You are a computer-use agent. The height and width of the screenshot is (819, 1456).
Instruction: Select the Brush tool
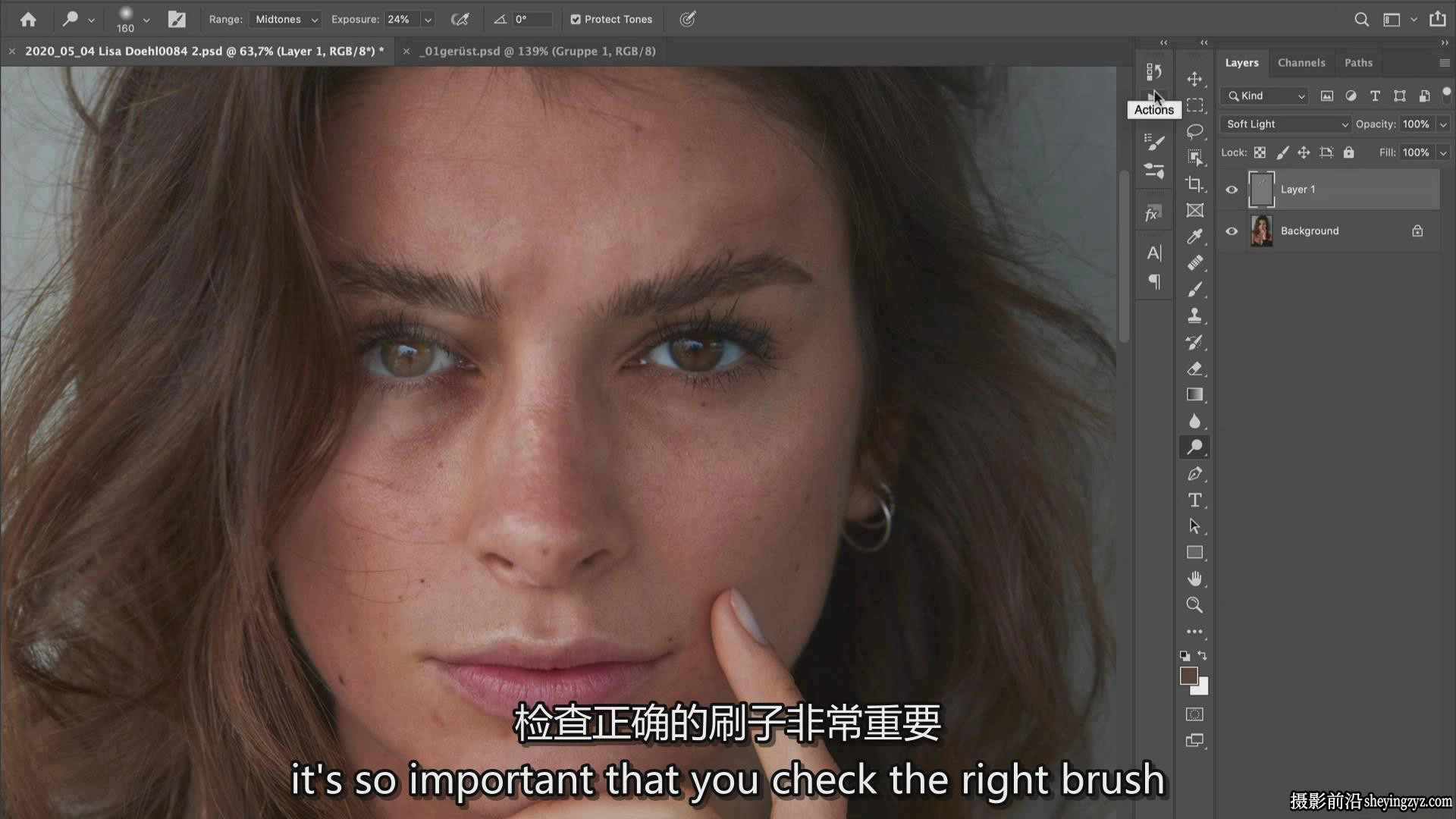[1194, 289]
